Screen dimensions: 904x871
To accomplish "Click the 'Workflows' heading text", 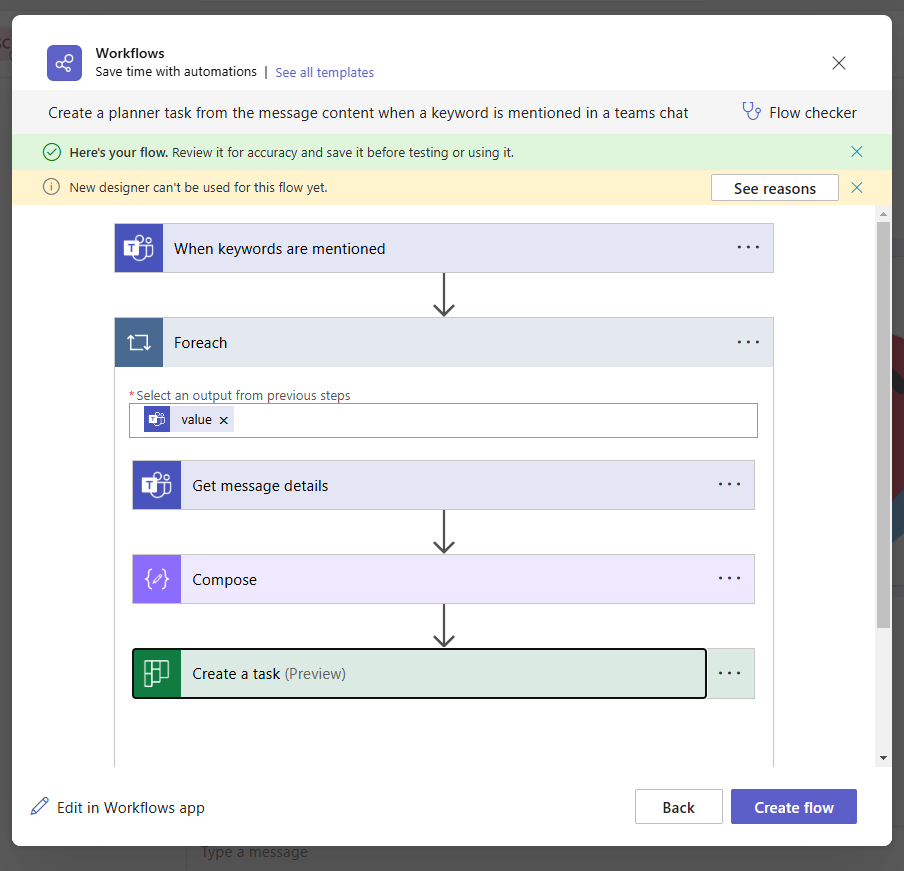I will coord(130,53).
